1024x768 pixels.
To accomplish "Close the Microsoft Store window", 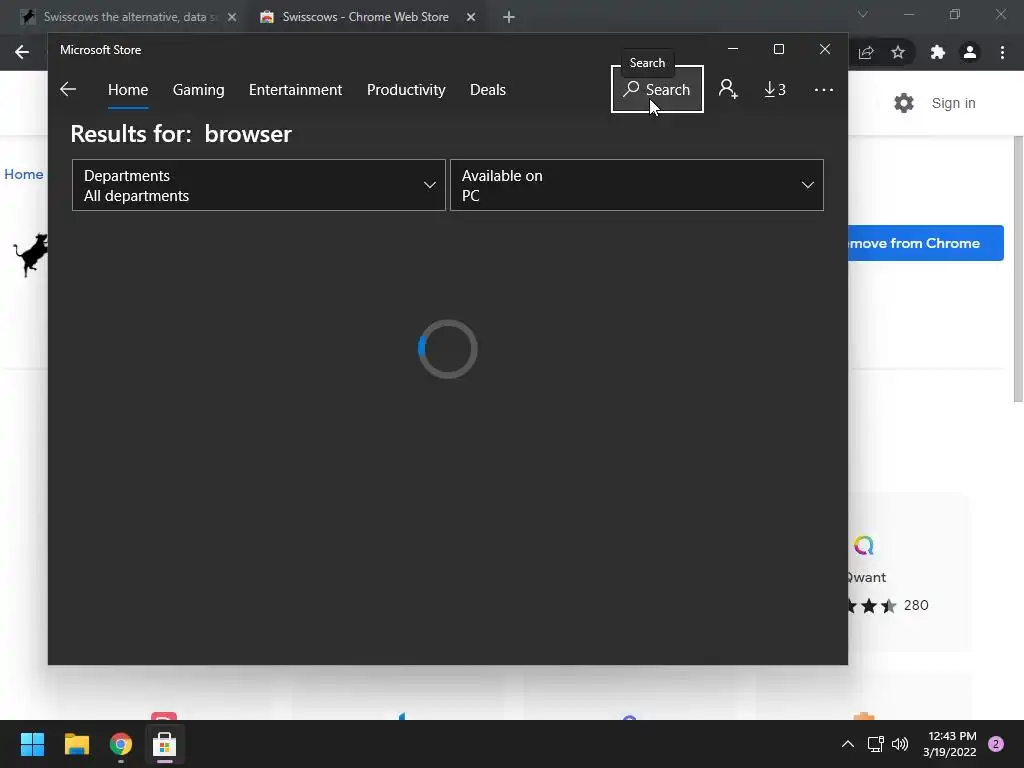I will [825, 50].
